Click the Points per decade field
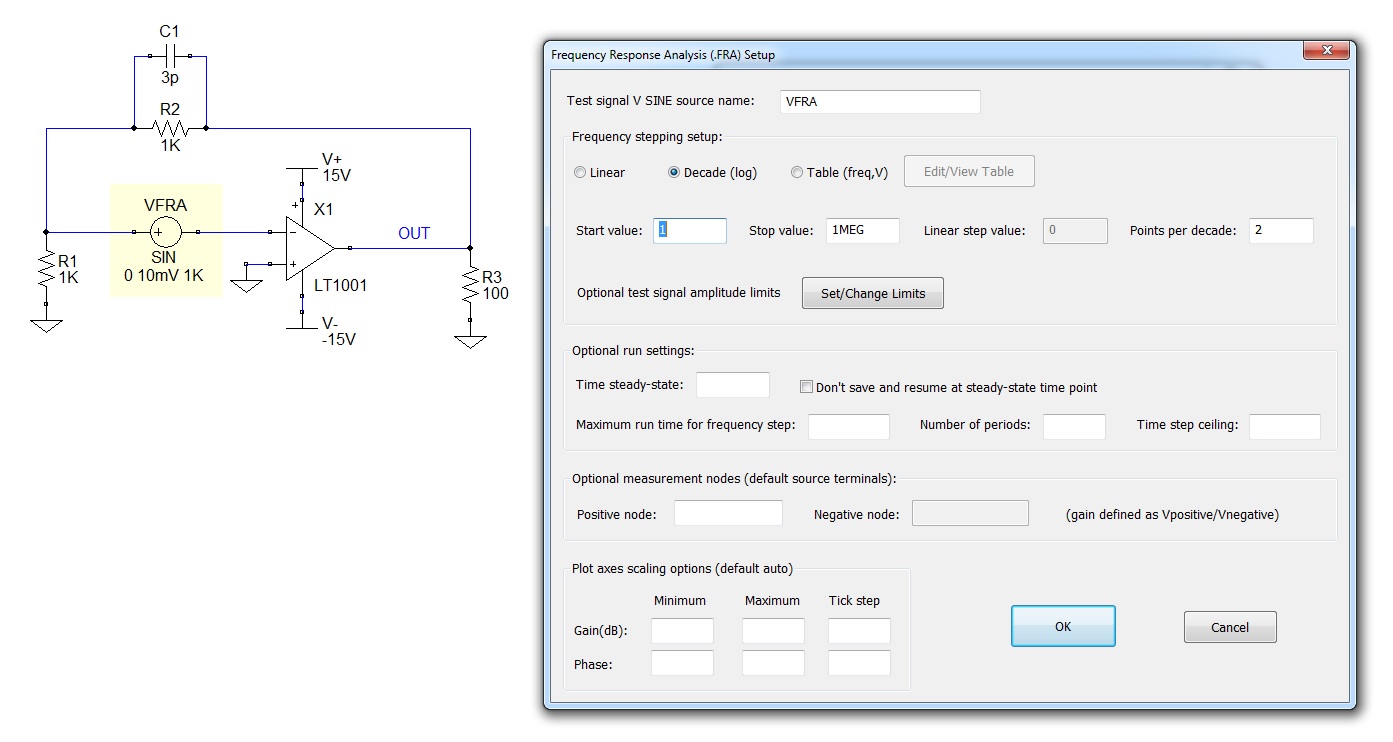 point(1280,231)
